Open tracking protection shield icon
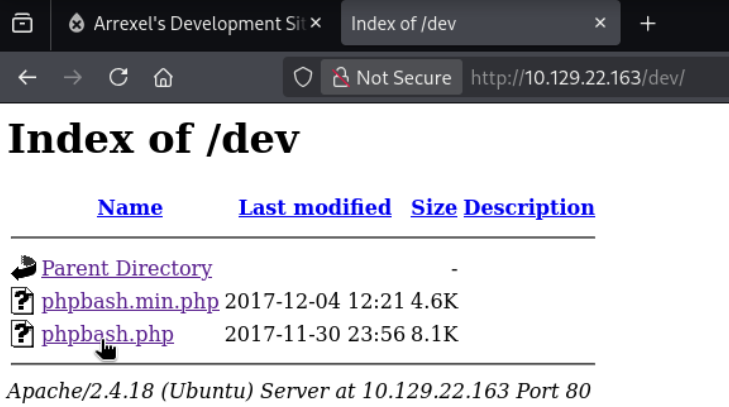This screenshot has height=407, width=729. [x=303, y=77]
